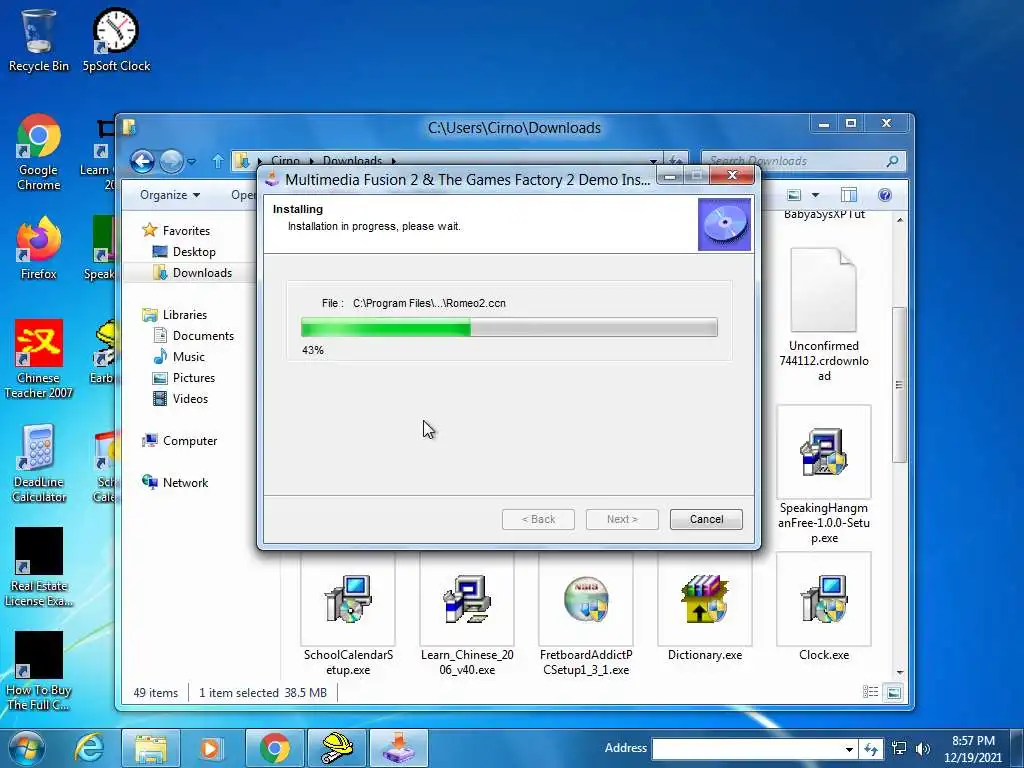The width and height of the screenshot is (1024, 768).
Task: Open Internet Explorer from the taskbar
Action: (90, 748)
